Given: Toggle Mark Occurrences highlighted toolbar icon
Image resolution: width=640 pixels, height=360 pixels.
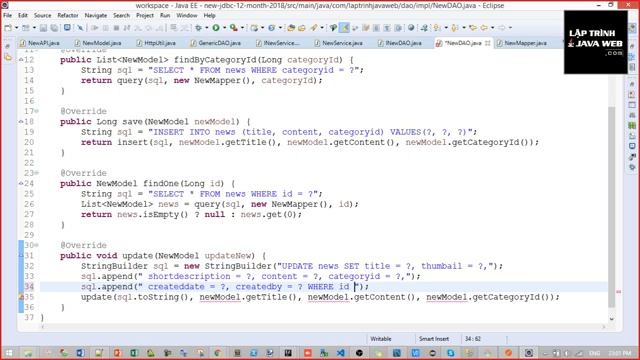Looking at the screenshot, I should point(344,28).
